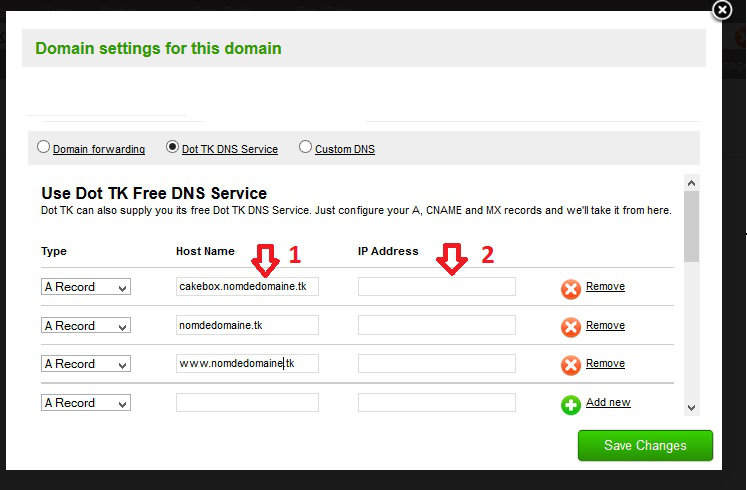The height and width of the screenshot is (490, 747).
Task: Select the Dot TK DNS Service radio button
Action: click(172, 147)
